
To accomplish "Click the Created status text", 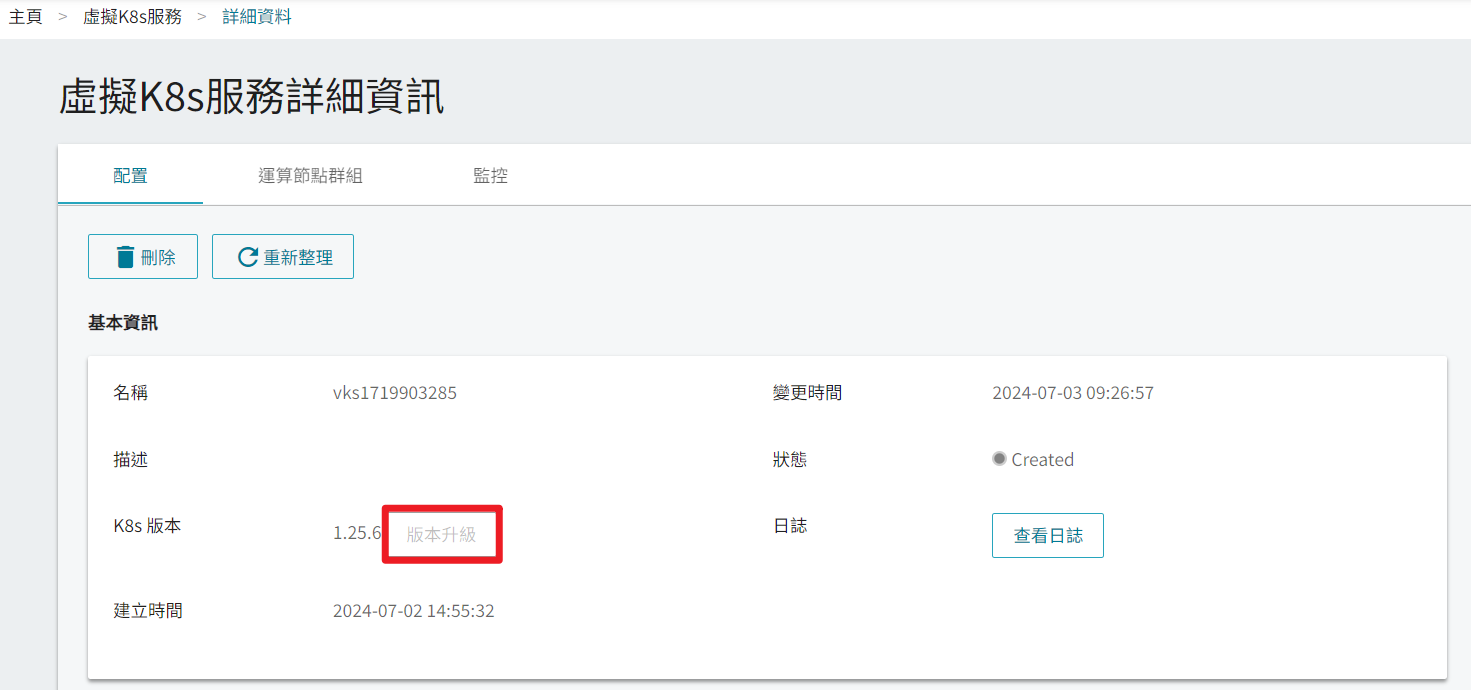I will click(x=1042, y=460).
